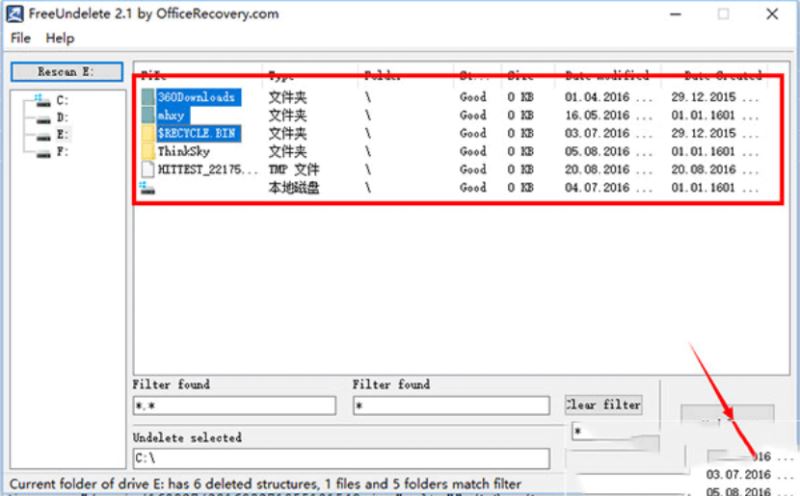
Task: Open the File menu
Action: [20, 38]
